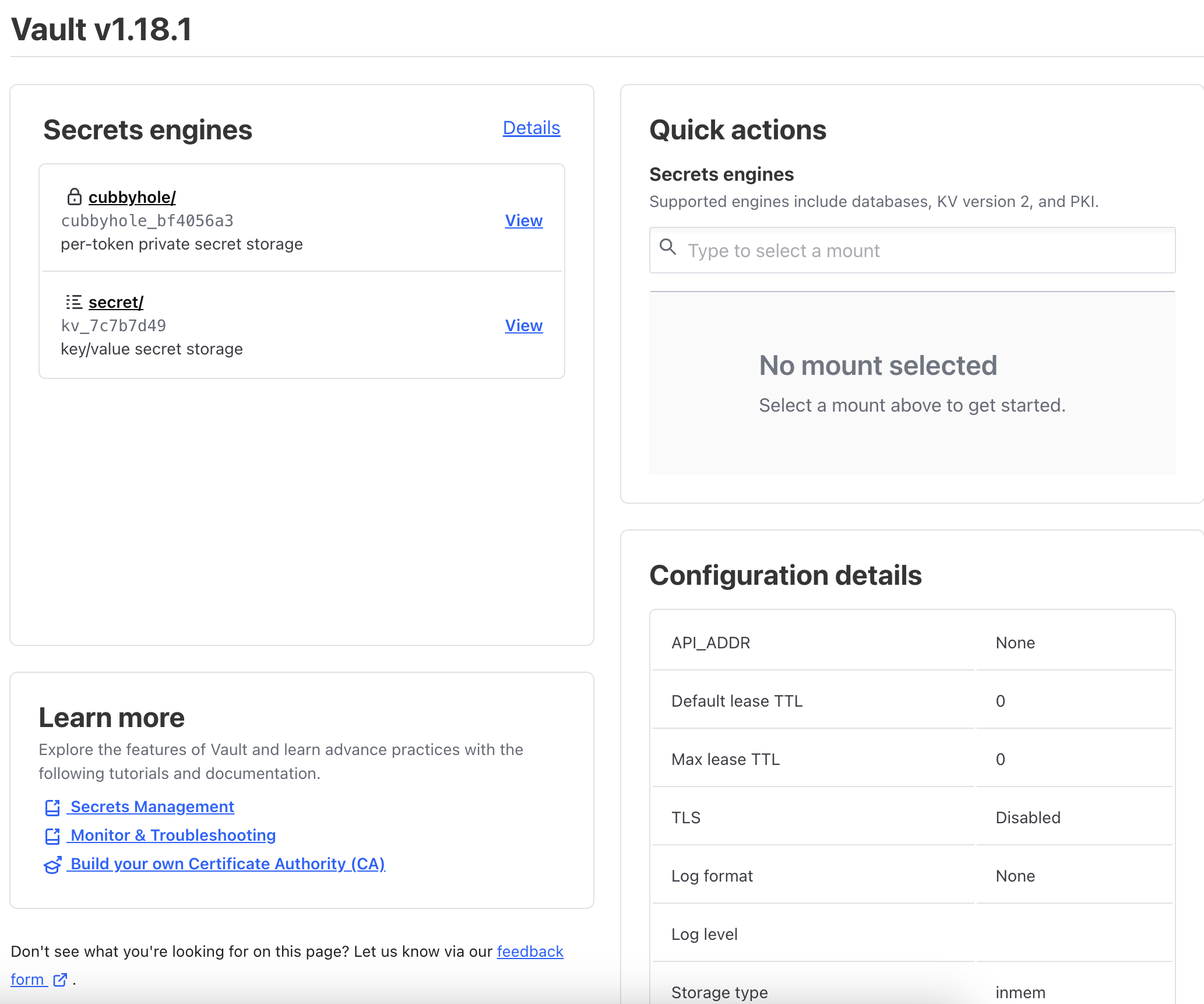Click the lock icon beside cubbyhole/
This screenshot has height=1004, width=1204.
[x=74, y=197]
